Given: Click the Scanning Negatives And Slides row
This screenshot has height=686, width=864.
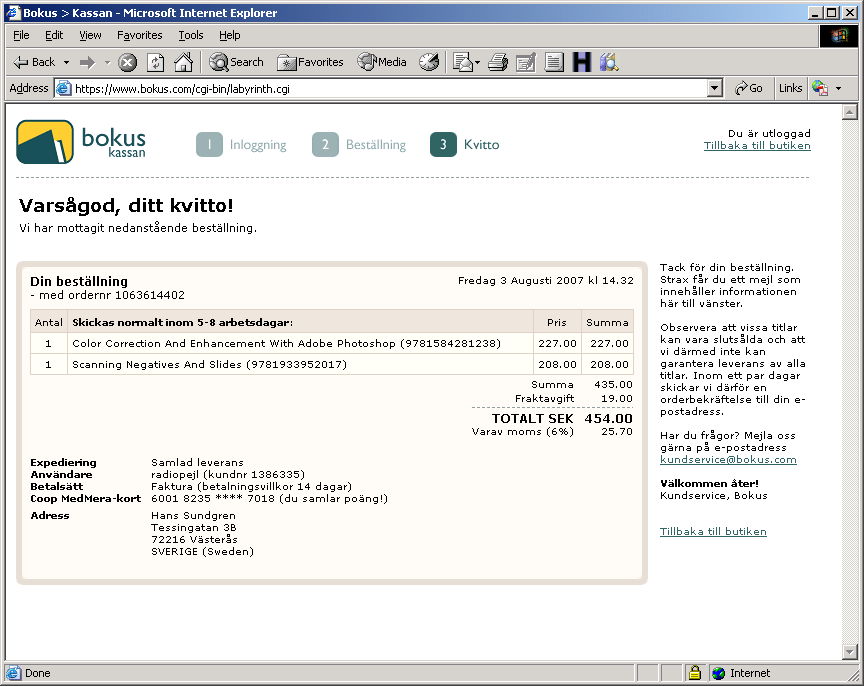Looking at the screenshot, I should pos(332,364).
